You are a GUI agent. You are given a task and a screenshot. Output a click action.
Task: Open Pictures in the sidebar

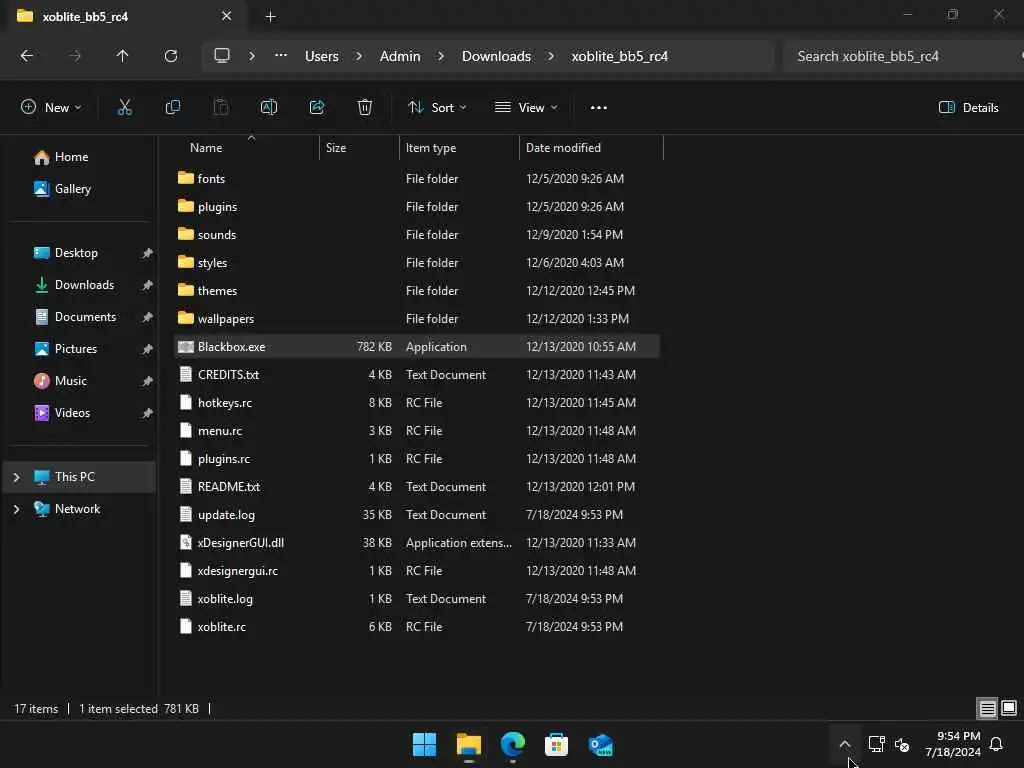76,349
